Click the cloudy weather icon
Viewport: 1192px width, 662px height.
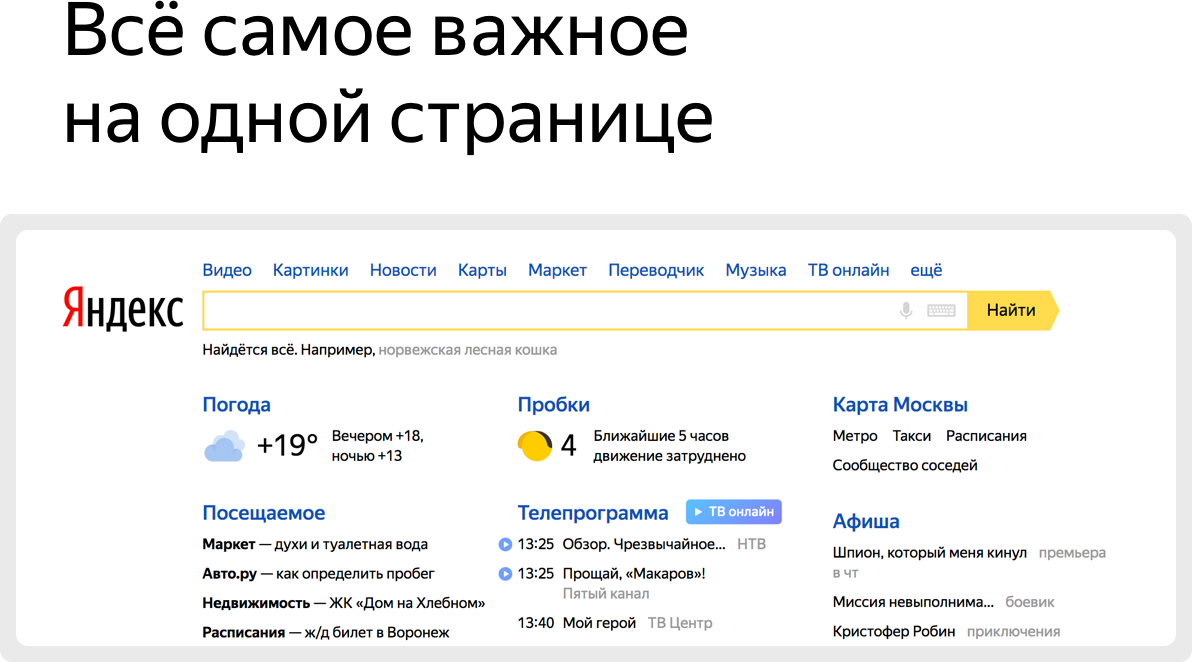coord(224,446)
